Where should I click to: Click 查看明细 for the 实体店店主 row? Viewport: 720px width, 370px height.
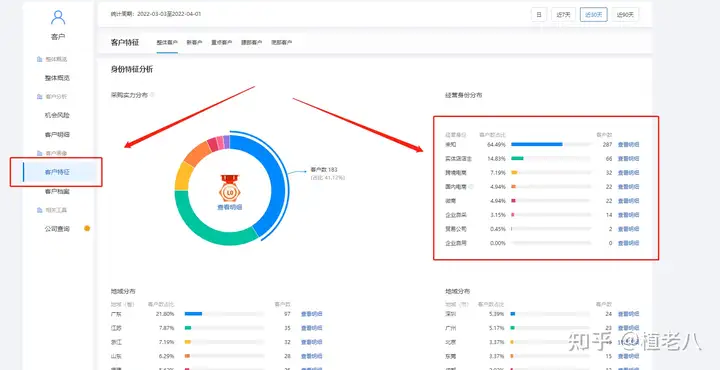coord(629,159)
